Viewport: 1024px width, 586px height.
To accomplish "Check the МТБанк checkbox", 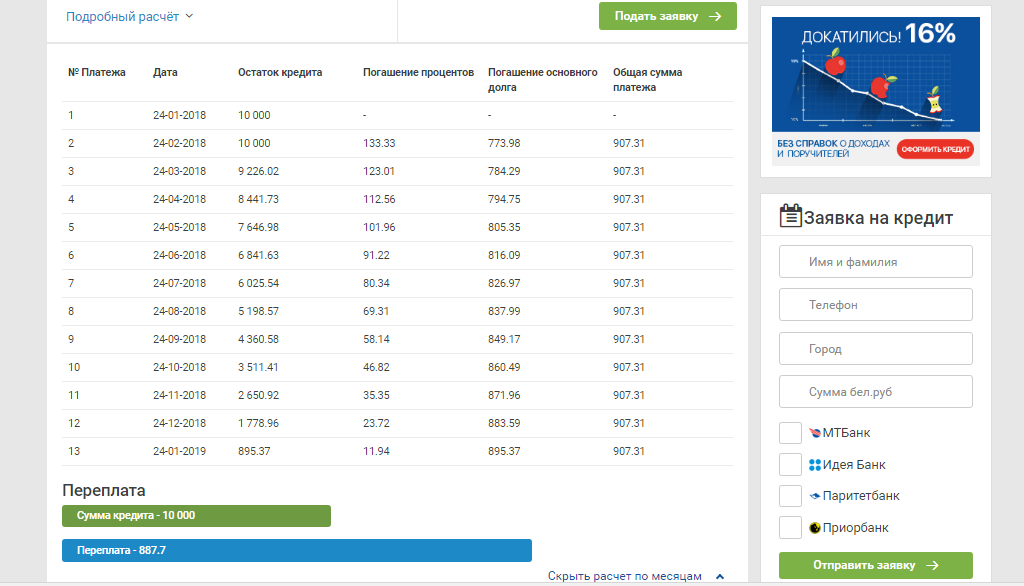I will [x=790, y=432].
